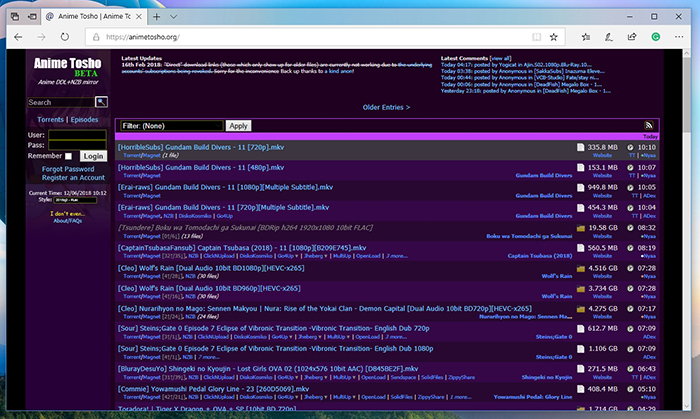Click the folder icon for Wolf's Rain BD1080p

(580, 268)
